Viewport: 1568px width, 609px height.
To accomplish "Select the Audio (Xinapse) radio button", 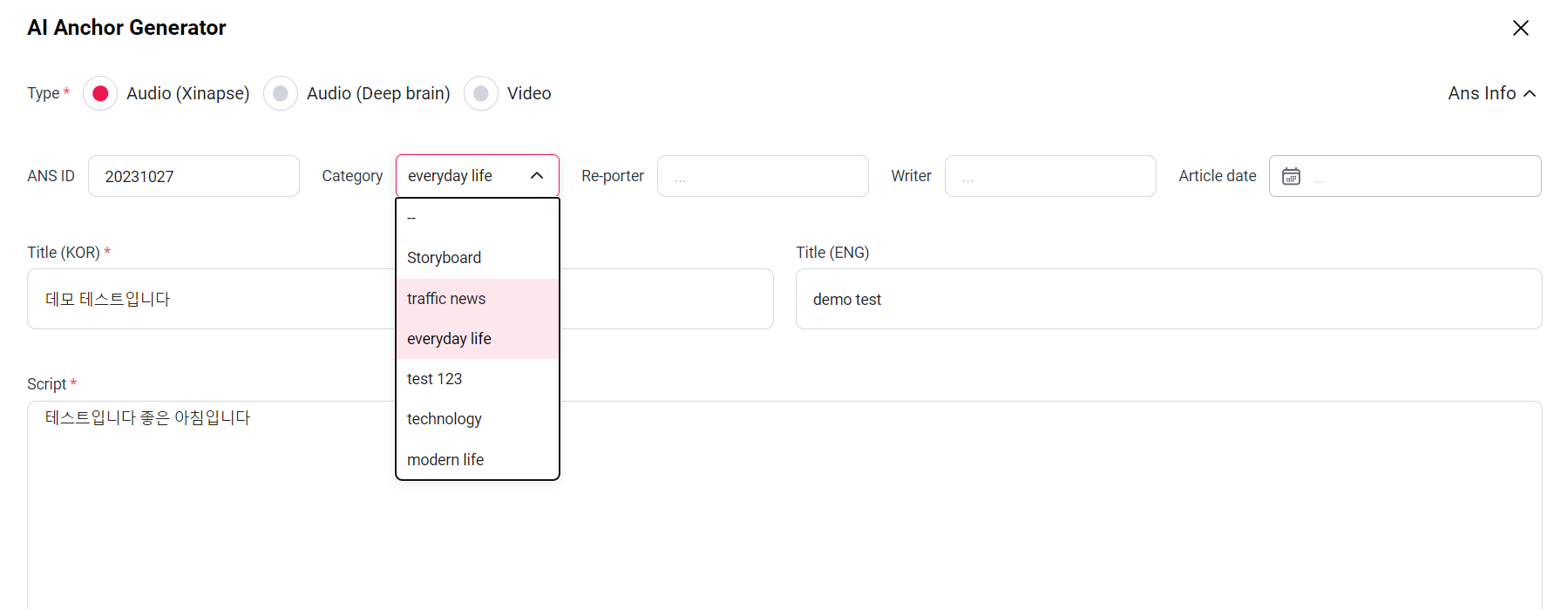I will click(100, 93).
